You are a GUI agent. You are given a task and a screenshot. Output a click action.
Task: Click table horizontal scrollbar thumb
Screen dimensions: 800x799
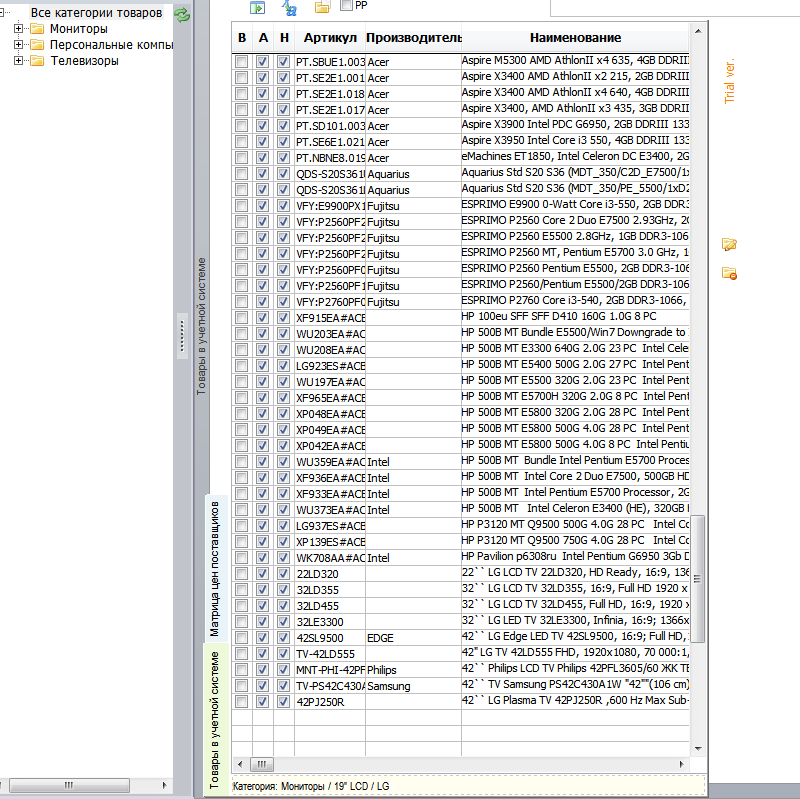tap(262, 764)
